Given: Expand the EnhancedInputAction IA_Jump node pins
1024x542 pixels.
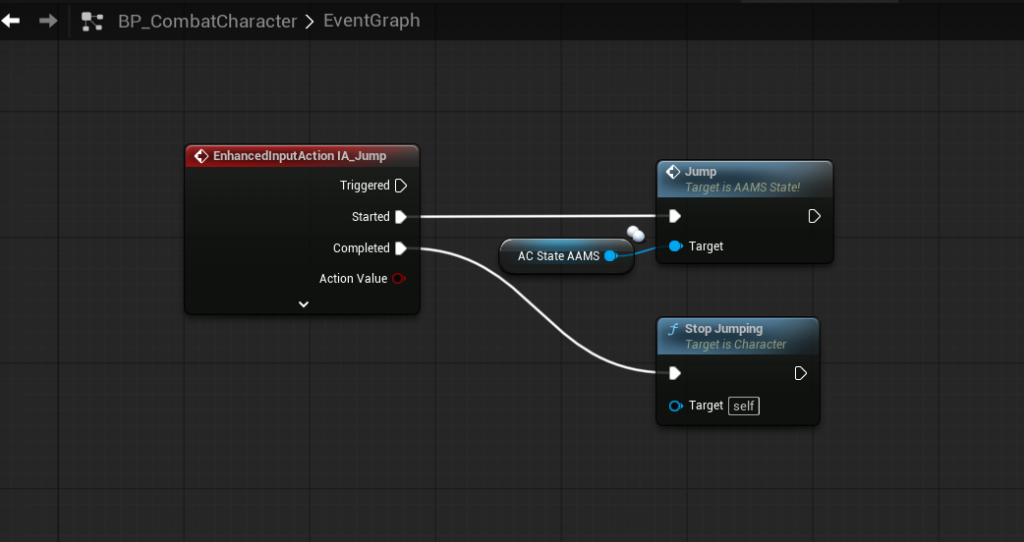Looking at the screenshot, I should tap(304, 304).
